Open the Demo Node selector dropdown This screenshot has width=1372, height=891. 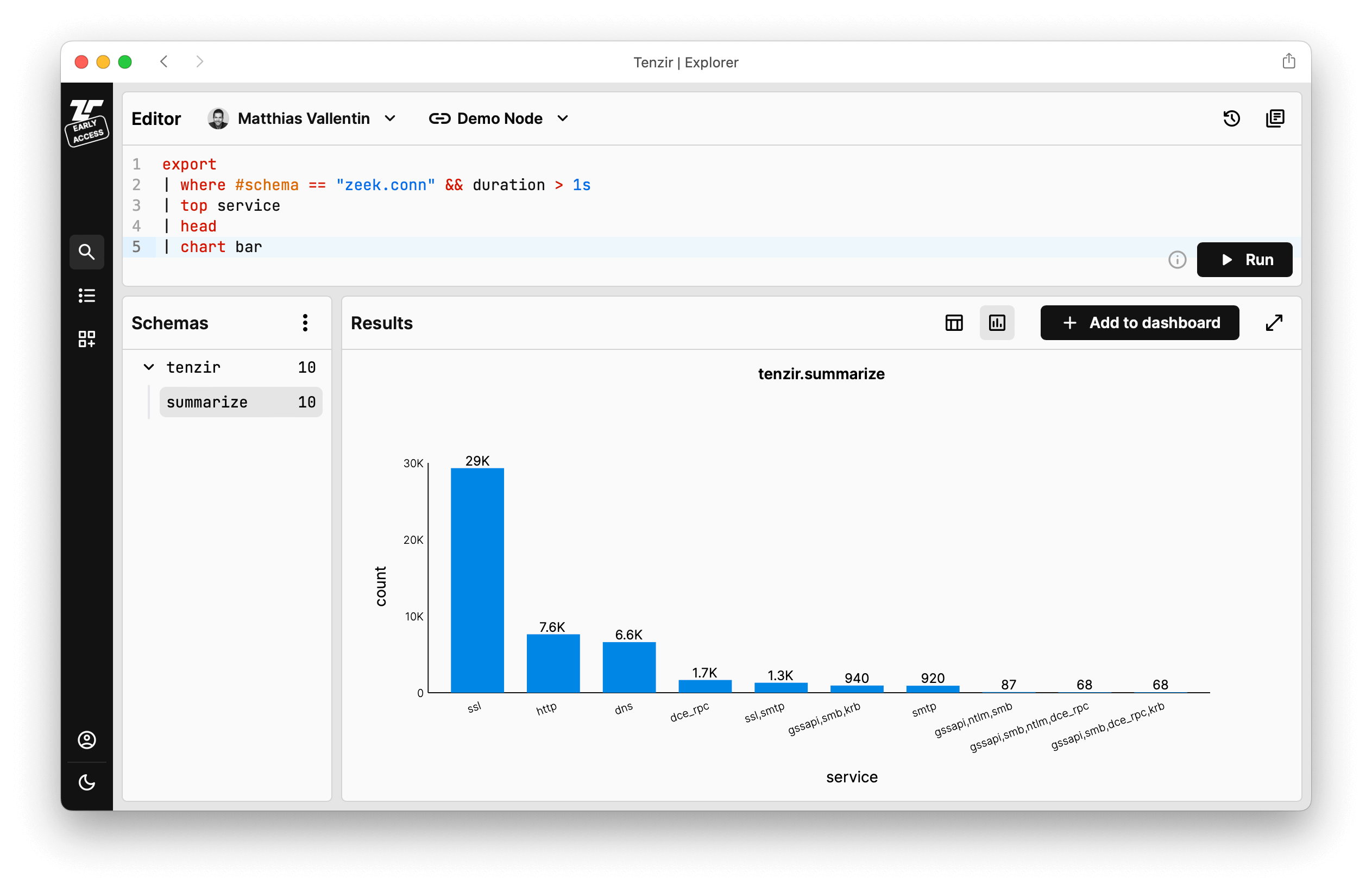coord(499,118)
